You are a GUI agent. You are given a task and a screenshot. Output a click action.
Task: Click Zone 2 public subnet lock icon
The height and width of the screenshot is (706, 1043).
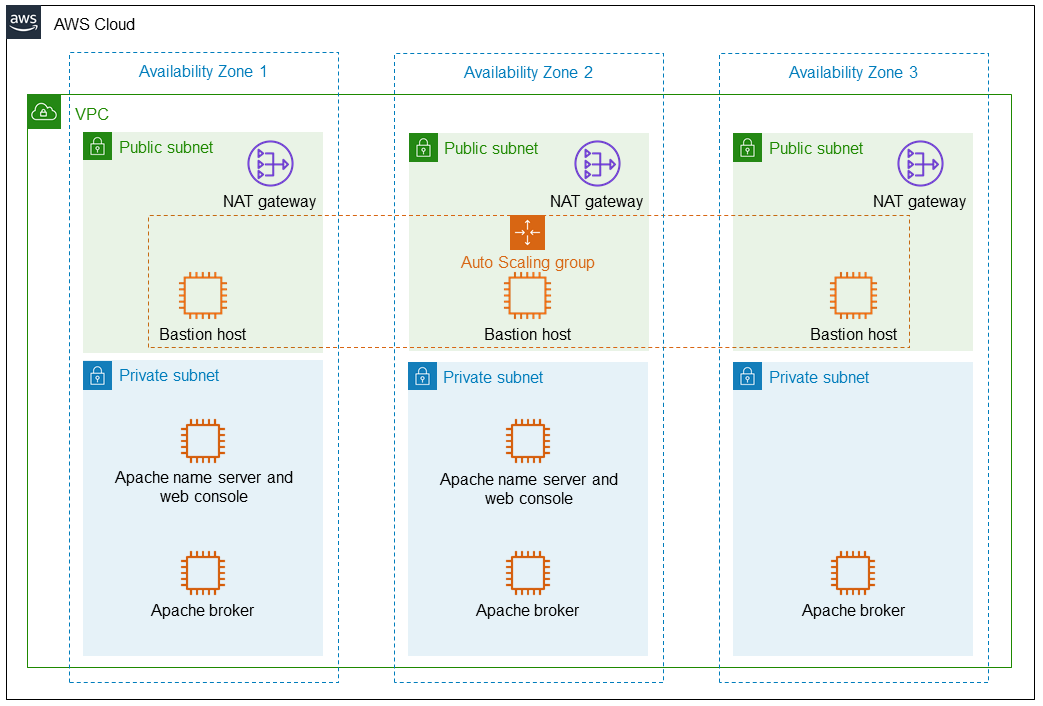pos(424,148)
